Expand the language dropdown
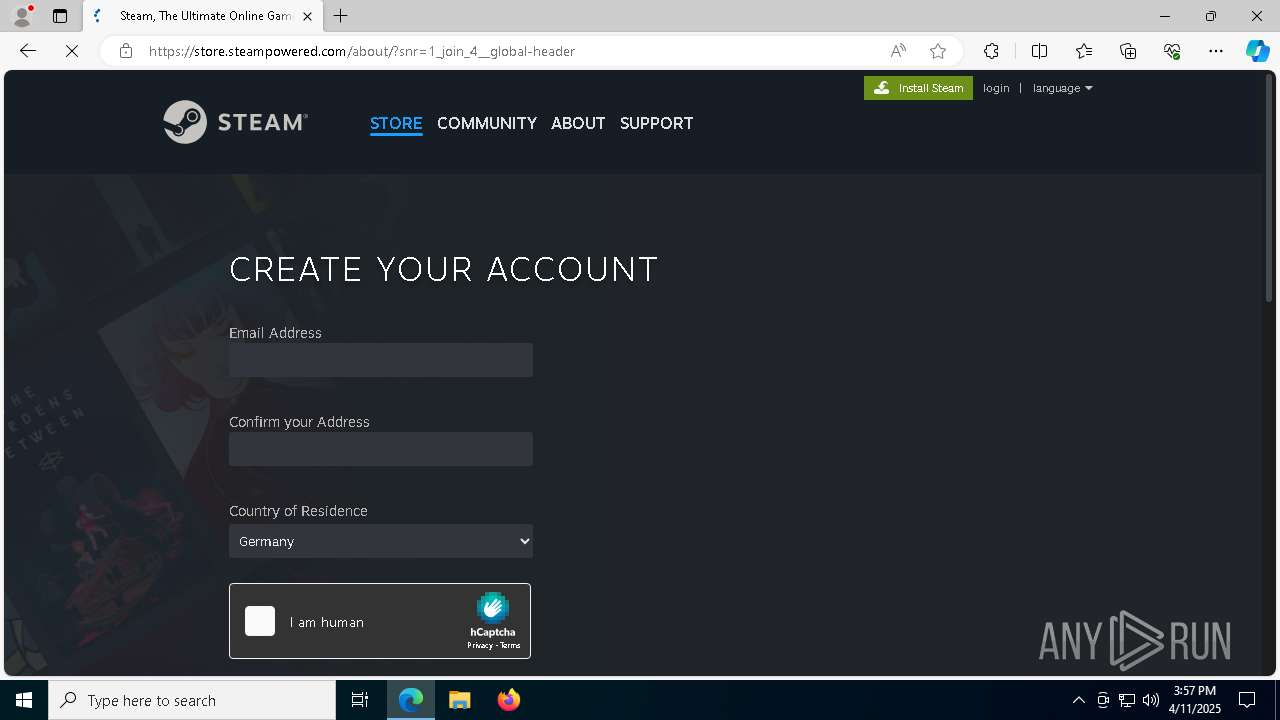 (x=1062, y=88)
